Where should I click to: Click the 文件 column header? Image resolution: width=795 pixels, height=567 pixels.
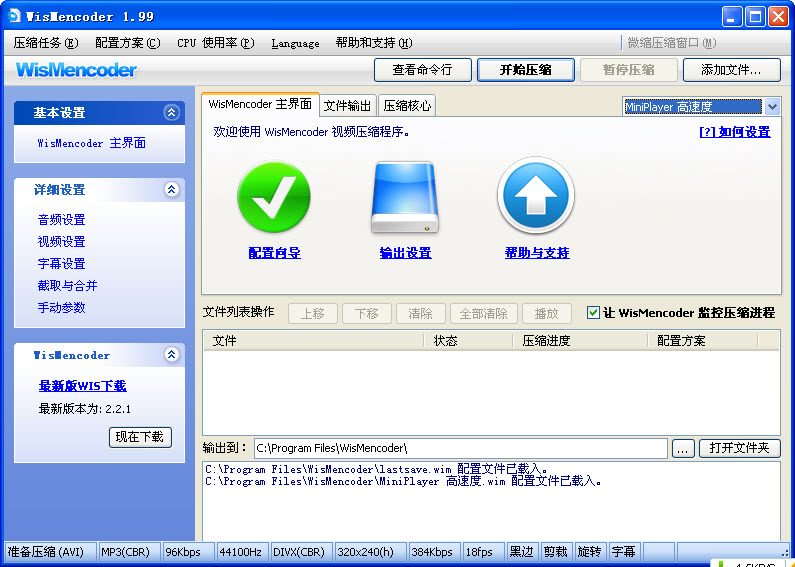pos(314,341)
